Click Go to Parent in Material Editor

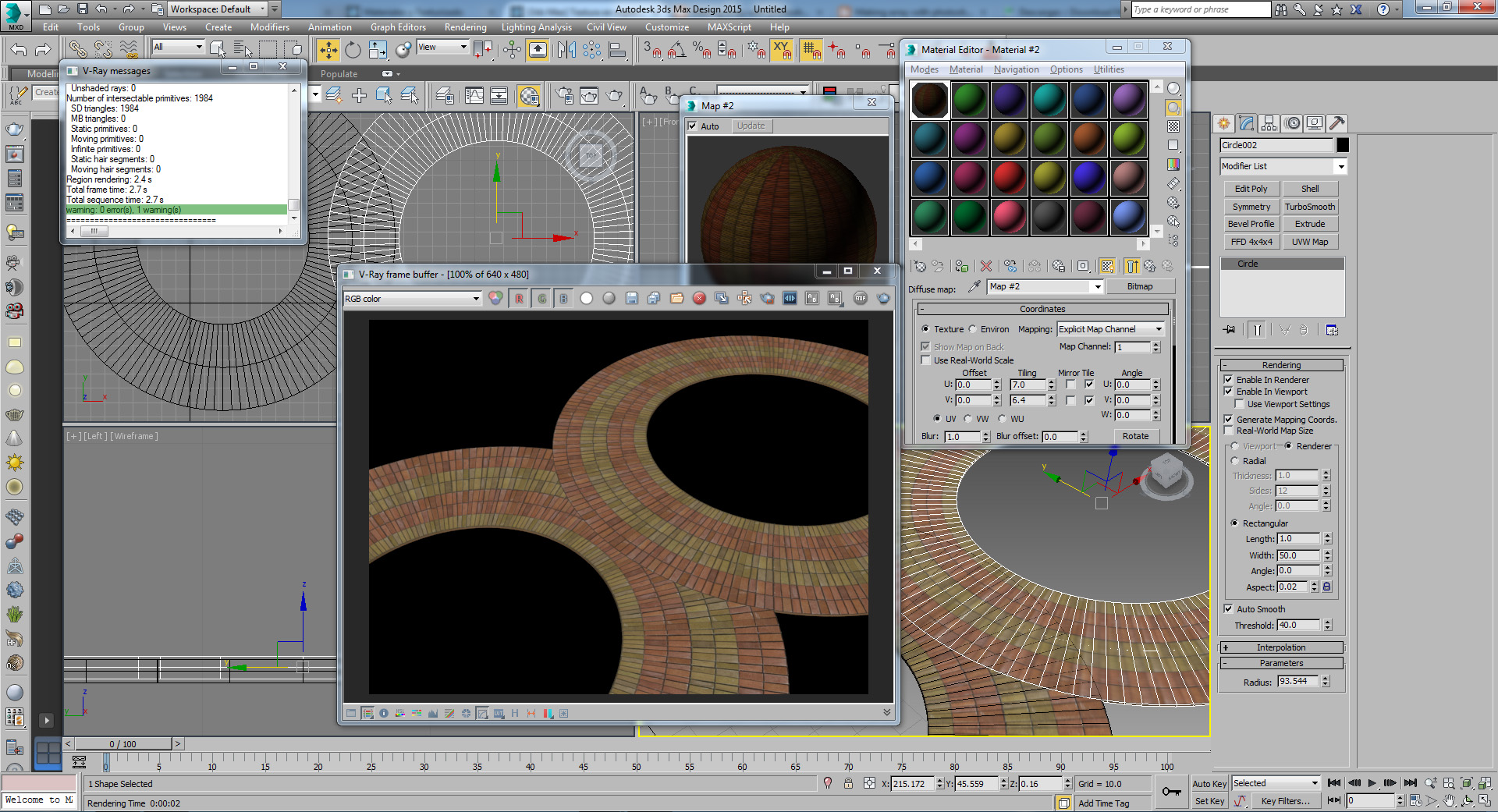[x=1149, y=266]
